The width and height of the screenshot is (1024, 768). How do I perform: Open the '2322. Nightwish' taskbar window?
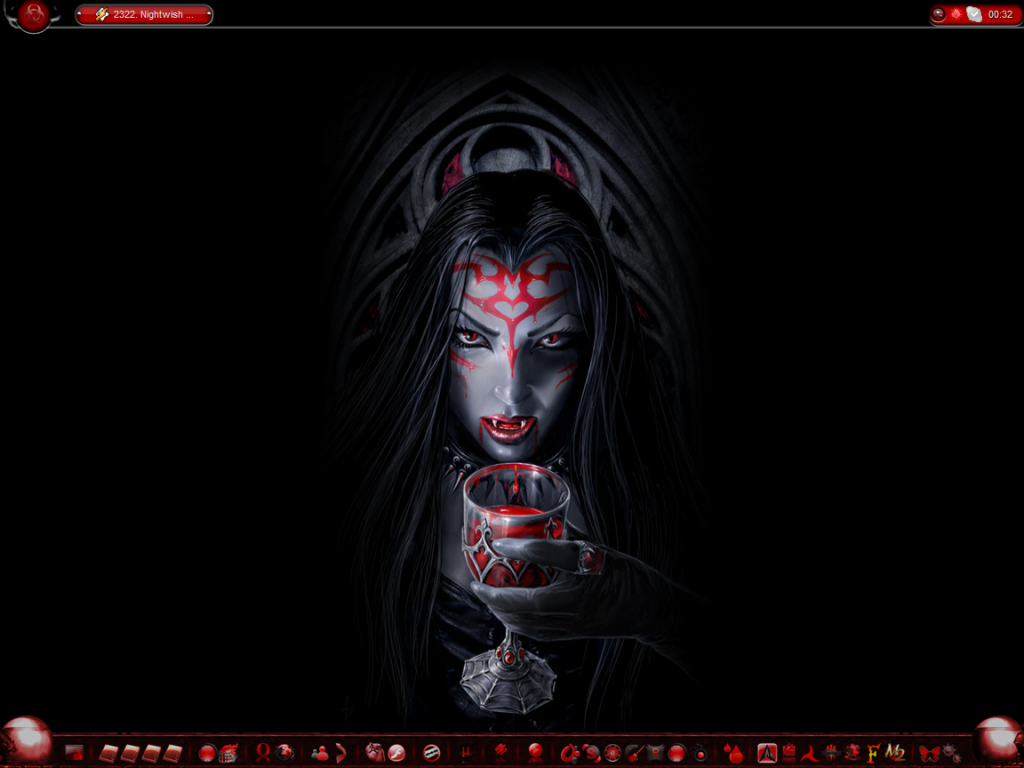[144, 15]
